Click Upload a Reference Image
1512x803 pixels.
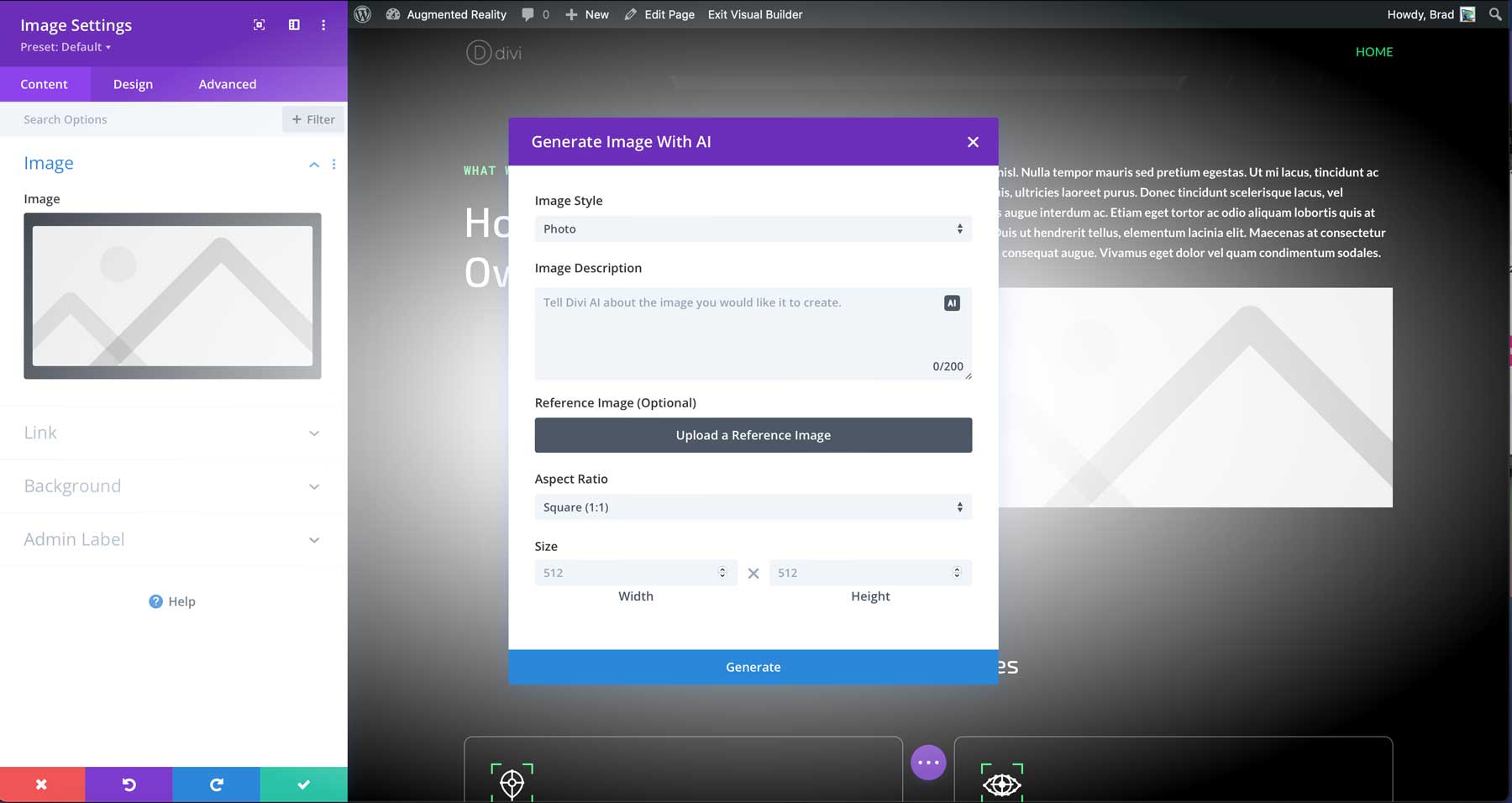point(753,435)
